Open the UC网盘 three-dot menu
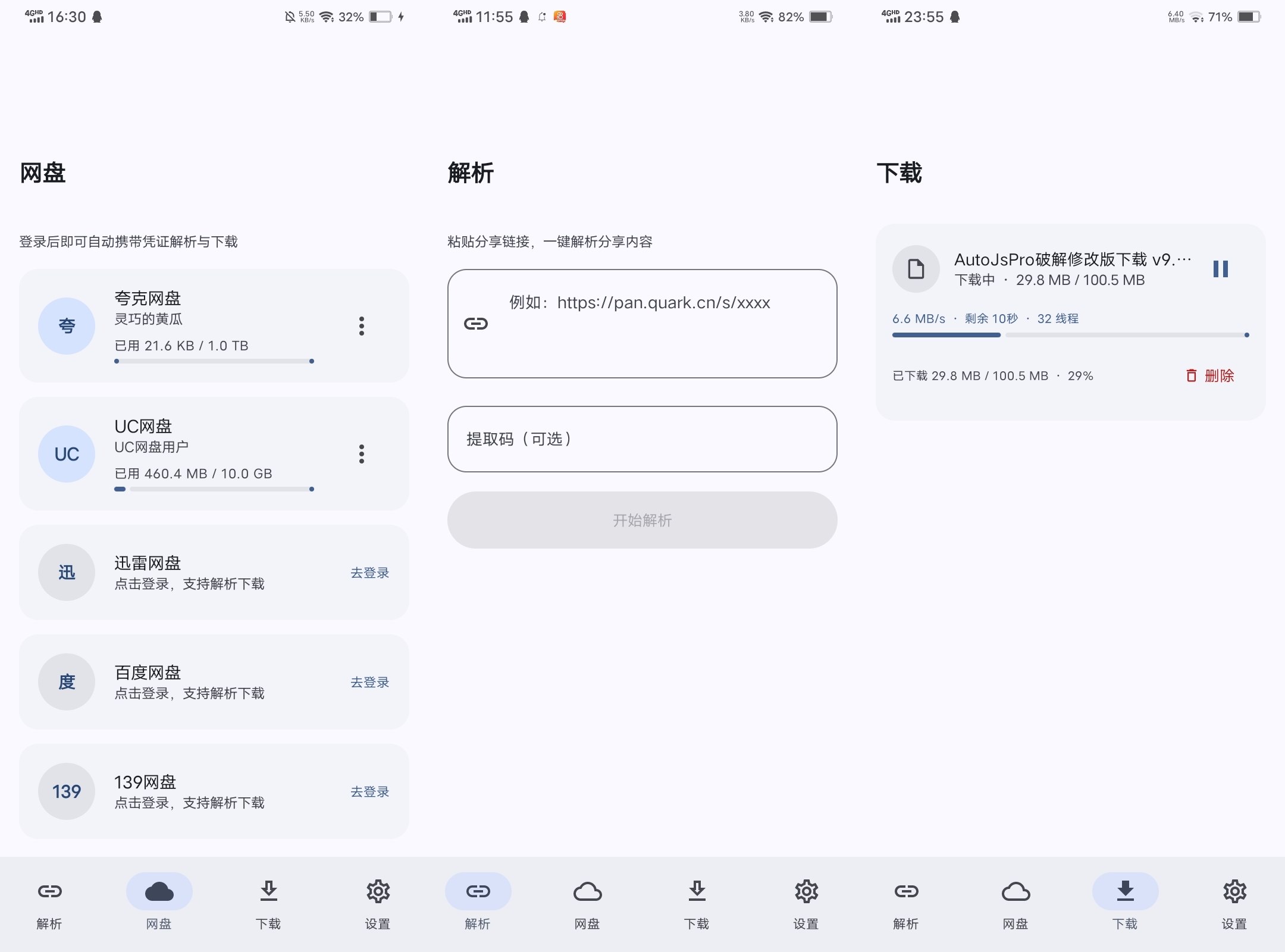1285x952 pixels. pos(361,453)
